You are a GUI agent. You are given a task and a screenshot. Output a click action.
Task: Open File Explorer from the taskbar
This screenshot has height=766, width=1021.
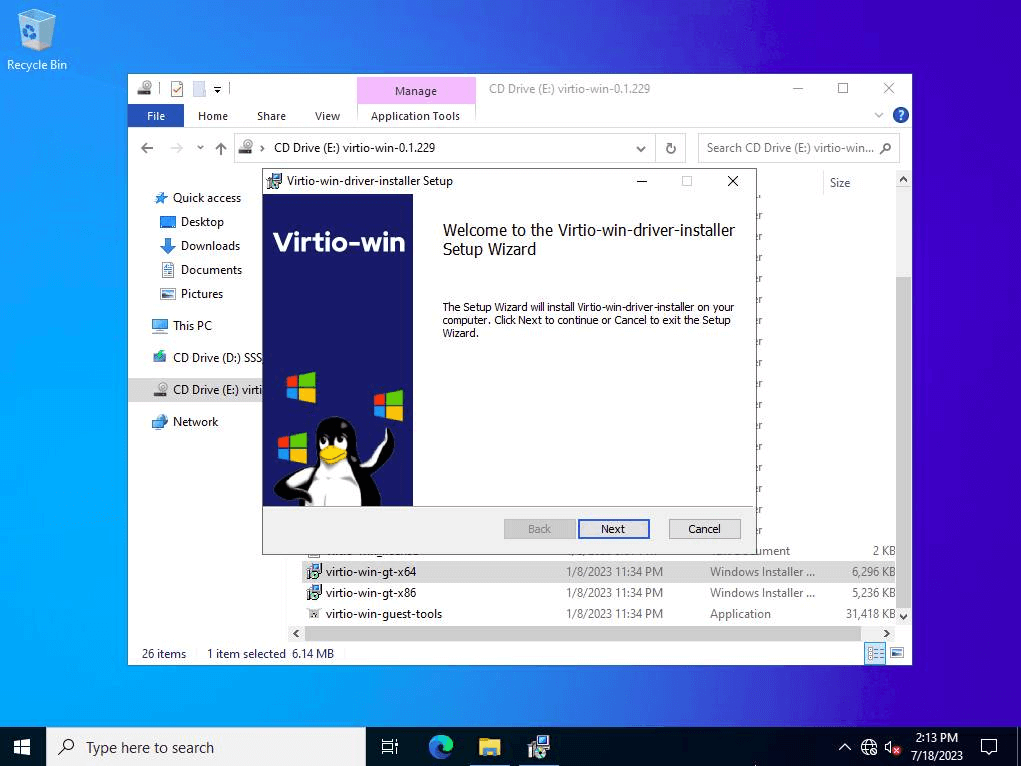(489, 746)
